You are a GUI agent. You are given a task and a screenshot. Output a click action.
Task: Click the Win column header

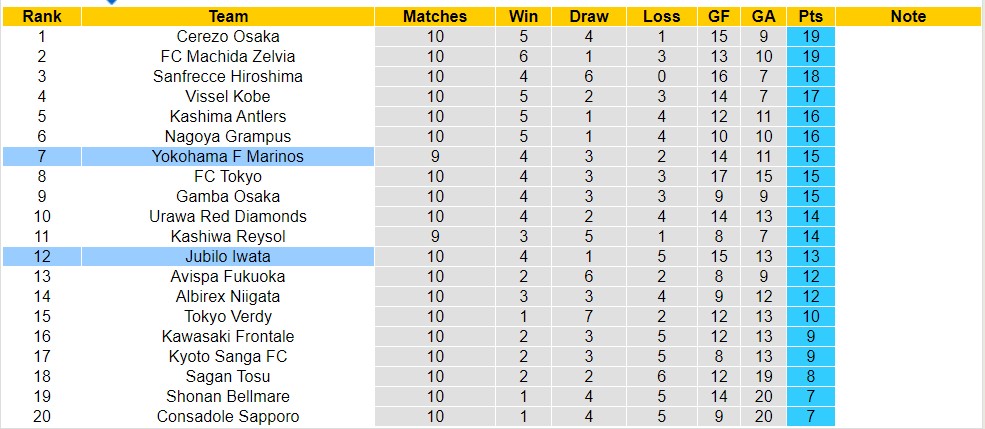522,16
